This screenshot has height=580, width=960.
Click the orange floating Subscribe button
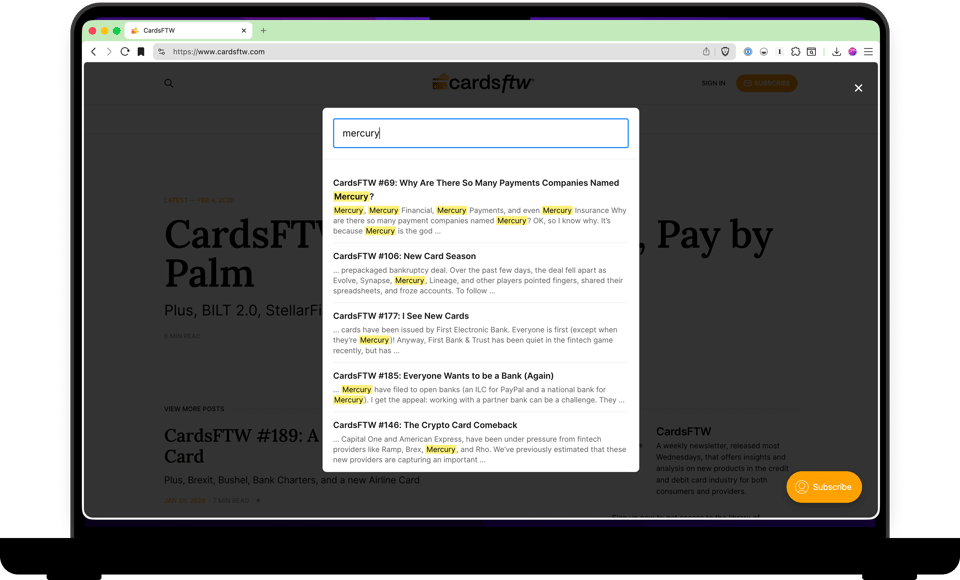824,487
